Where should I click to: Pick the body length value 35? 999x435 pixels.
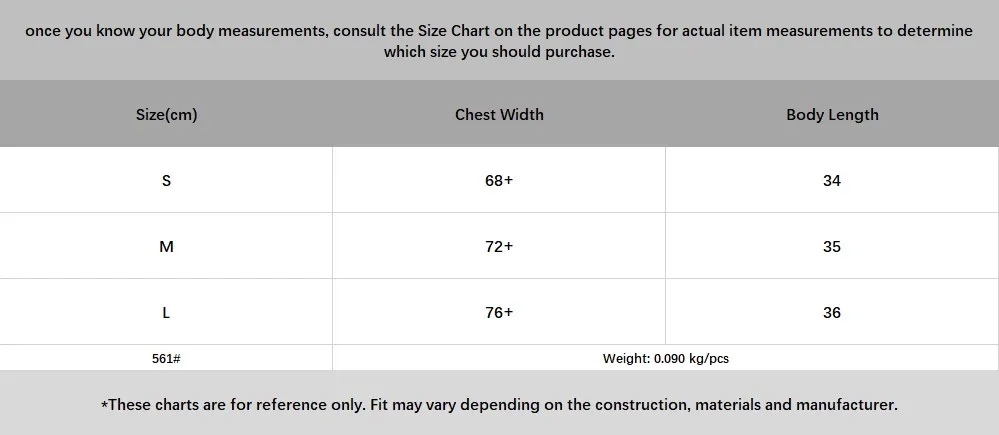coord(832,247)
